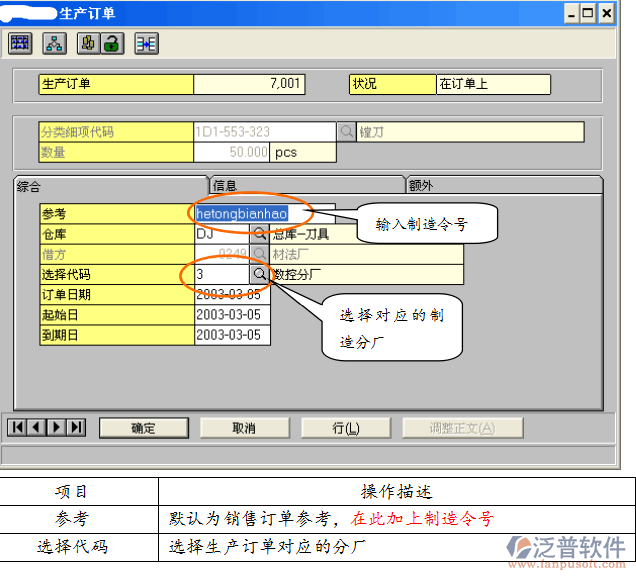Open the grid table view toolbar icon

coord(20,43)
